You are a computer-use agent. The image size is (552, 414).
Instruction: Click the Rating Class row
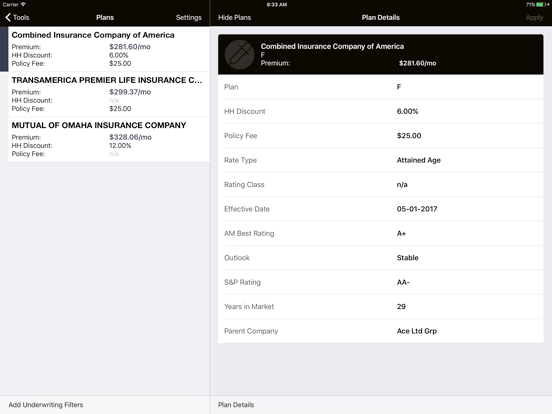(x=381, y=184)
